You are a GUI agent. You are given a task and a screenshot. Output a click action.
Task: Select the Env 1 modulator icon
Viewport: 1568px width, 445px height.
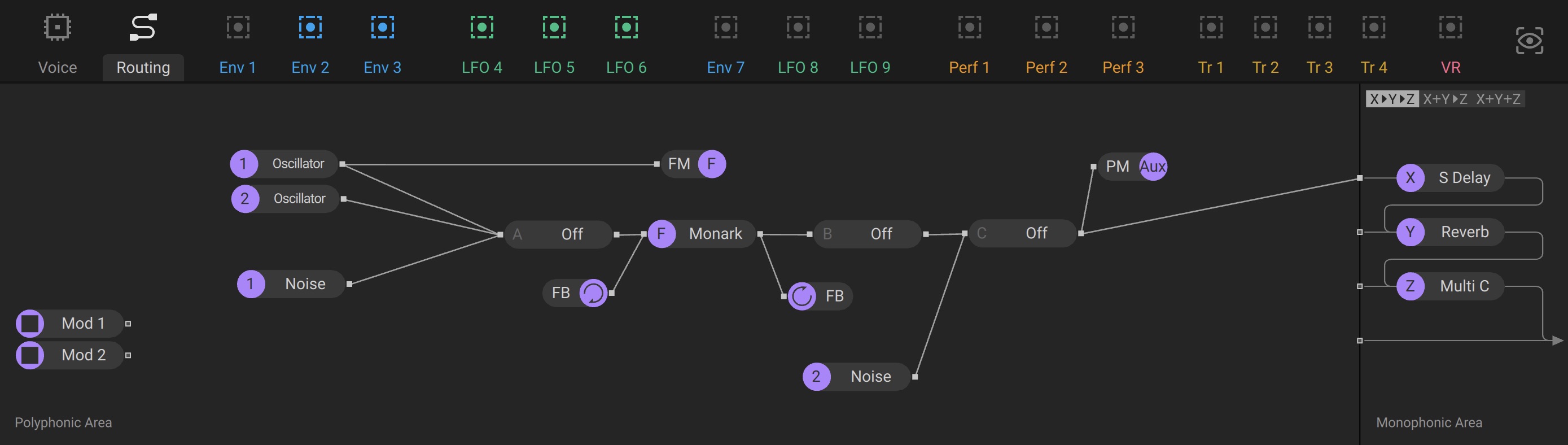238,28
